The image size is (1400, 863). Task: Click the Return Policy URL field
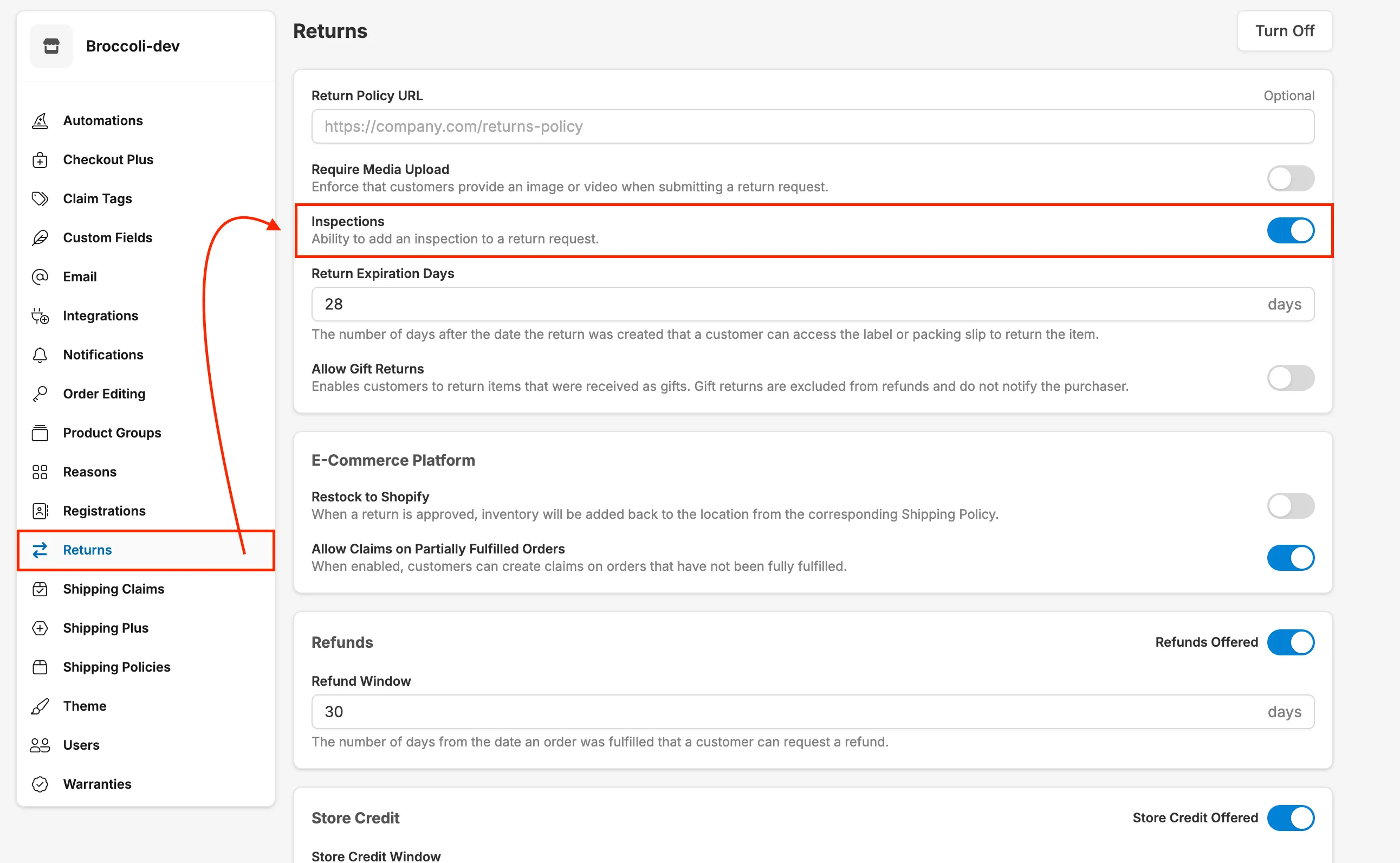[812, 126]
